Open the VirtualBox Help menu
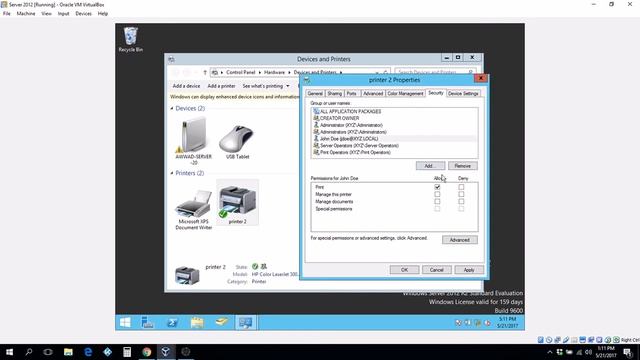This screenshot has width=640, height=360. coord(103,13)
